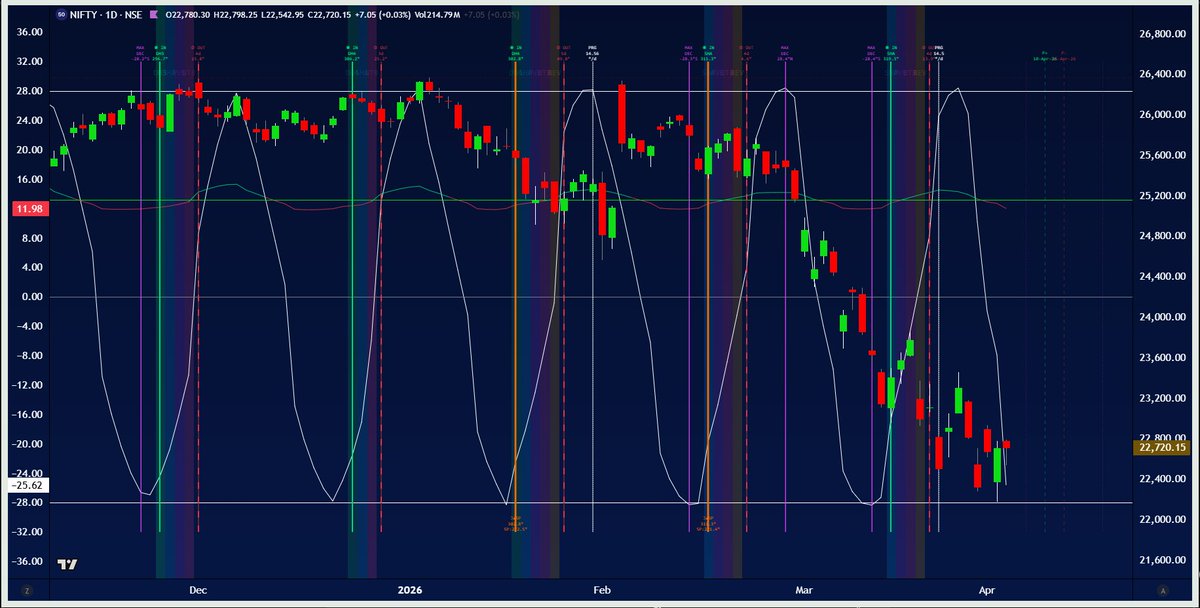Click the 18-Apr-26 future date marker label
1200x608 pixels.
click(x=1045, y=59)
